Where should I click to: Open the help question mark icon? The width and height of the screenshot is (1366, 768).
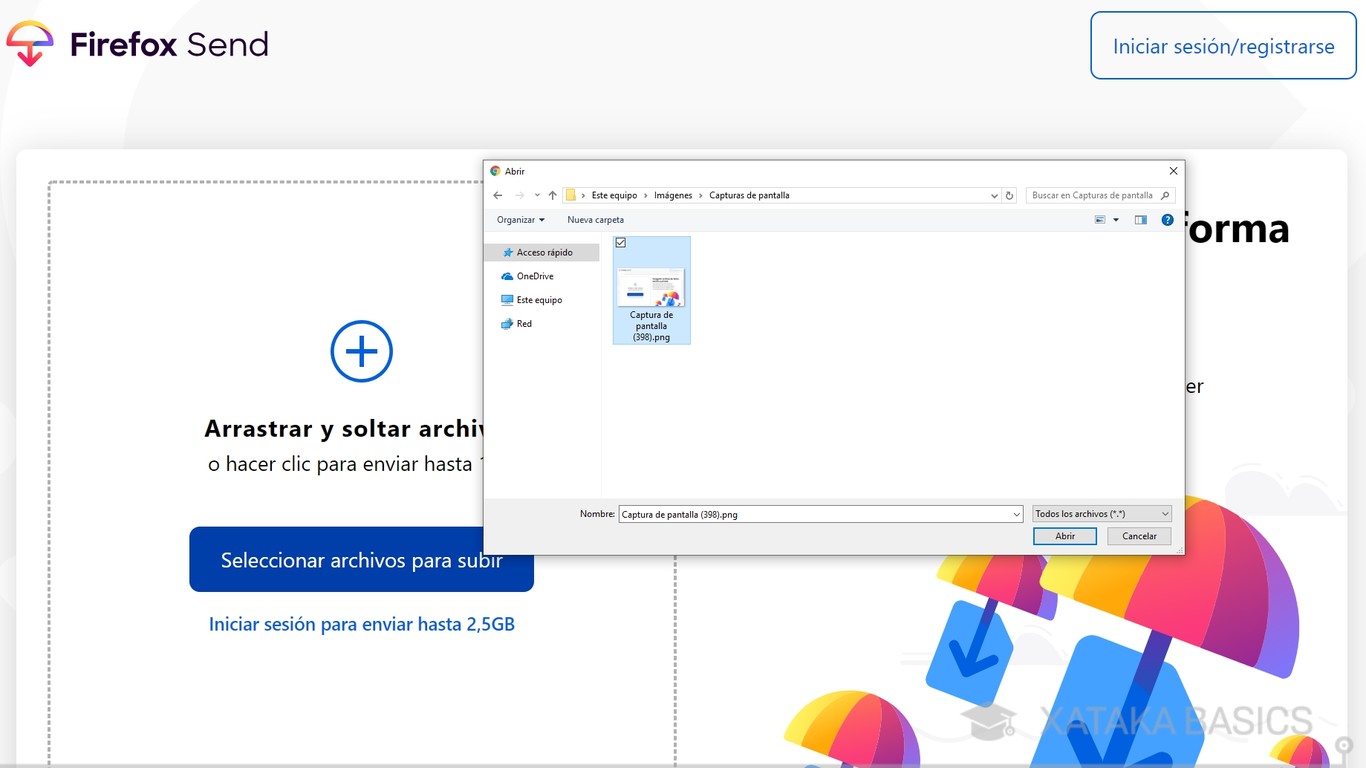point(1167,219)
